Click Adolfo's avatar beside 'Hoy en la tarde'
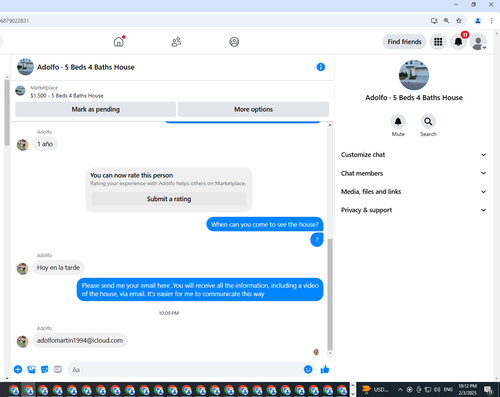The width and height of the screenshot is (500, 397). [23, 268]
